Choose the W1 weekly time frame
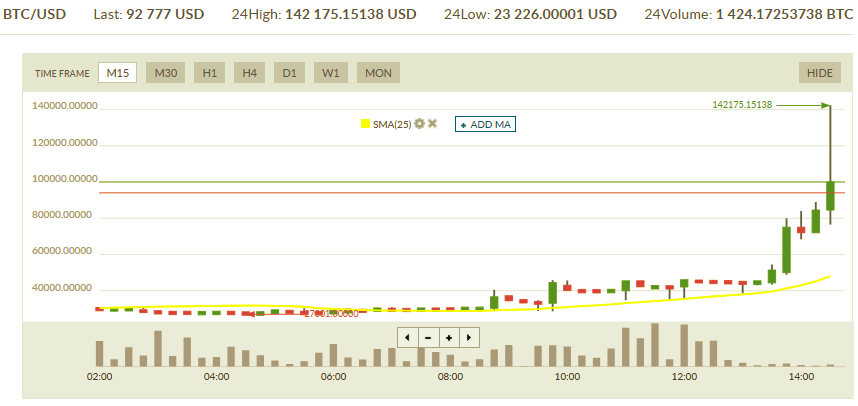This screenshot has height=406, width=858. point(330,73)
